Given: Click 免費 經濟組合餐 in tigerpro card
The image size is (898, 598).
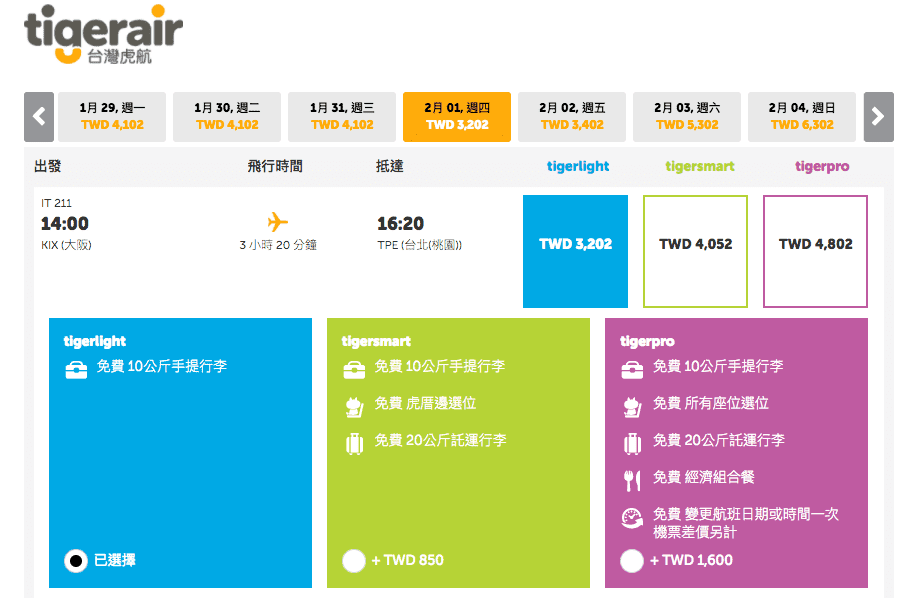Looking at the screenshot, I should 704,477.
